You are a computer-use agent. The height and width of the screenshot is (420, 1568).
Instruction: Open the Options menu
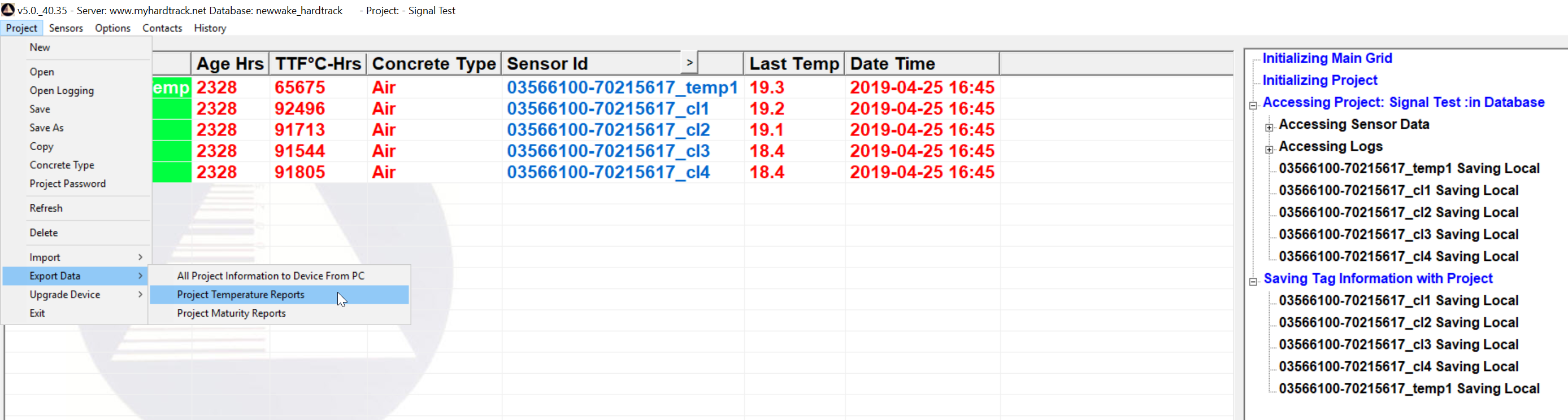coord(112,28)
